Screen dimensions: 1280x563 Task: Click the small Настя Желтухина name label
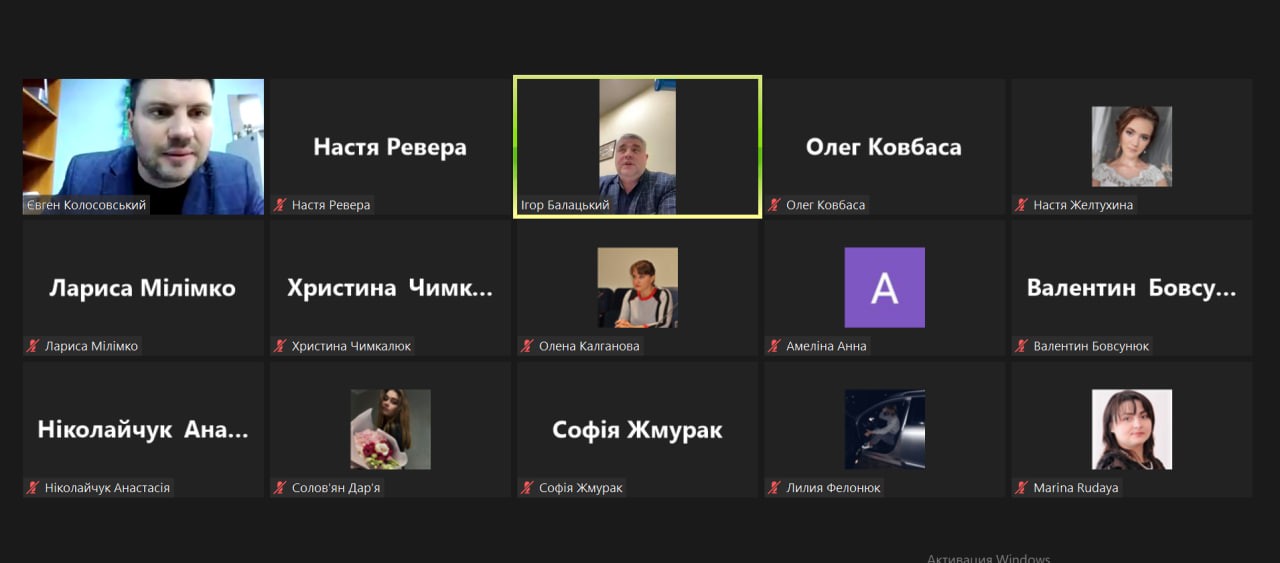pos(1083,205)
